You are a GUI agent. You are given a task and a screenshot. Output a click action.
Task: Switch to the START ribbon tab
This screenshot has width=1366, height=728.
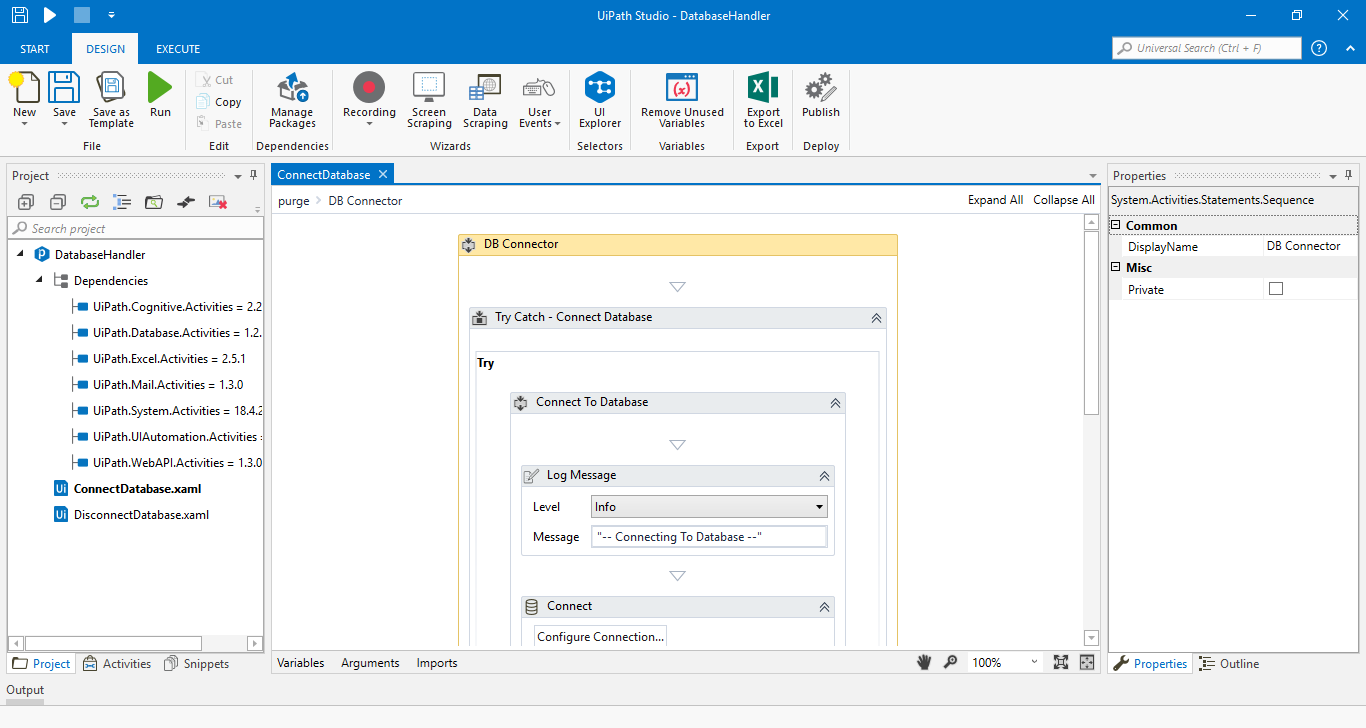tap(35, 49)
